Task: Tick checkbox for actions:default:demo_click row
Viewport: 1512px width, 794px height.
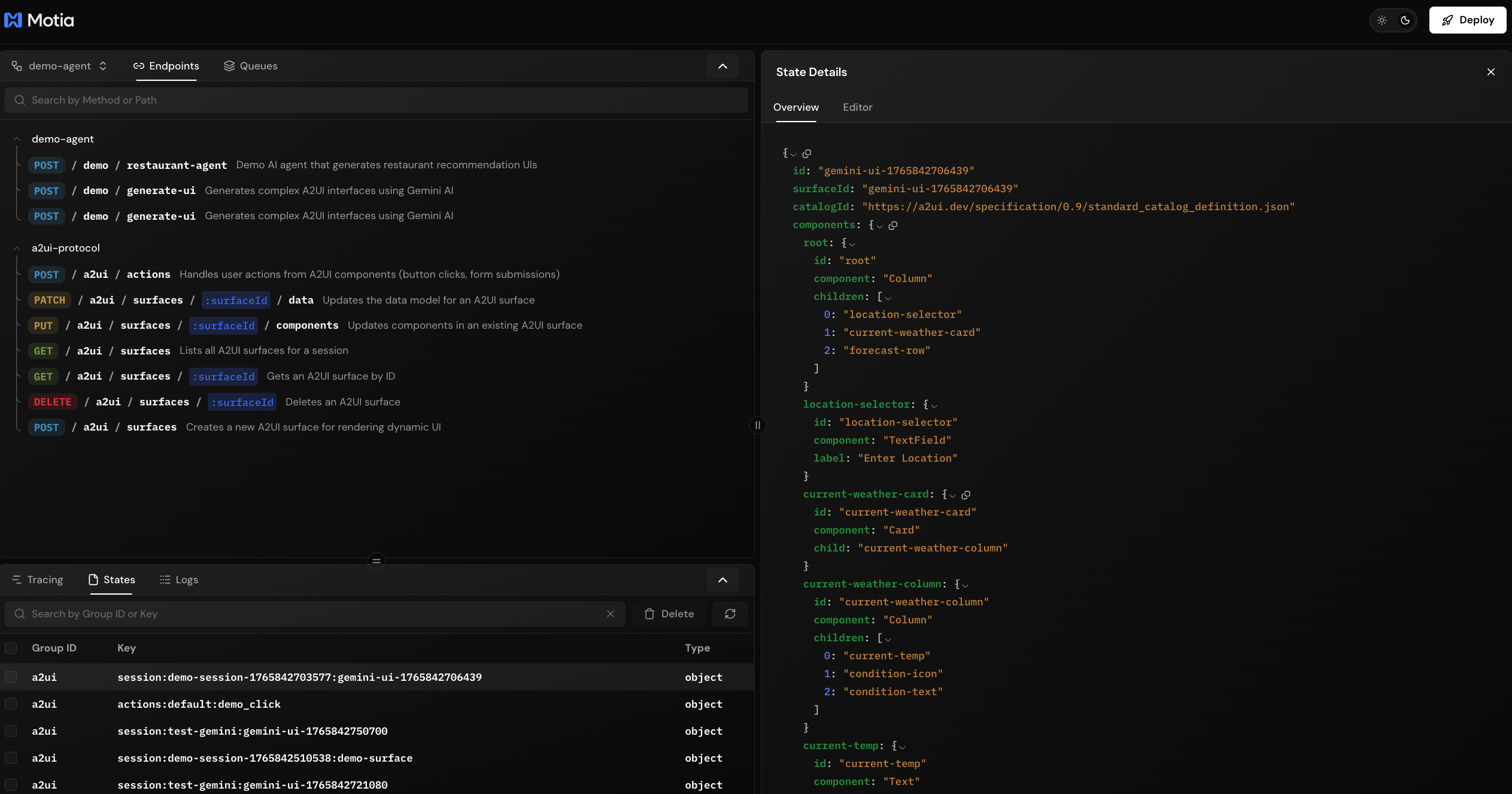Action: pos(11,704)
